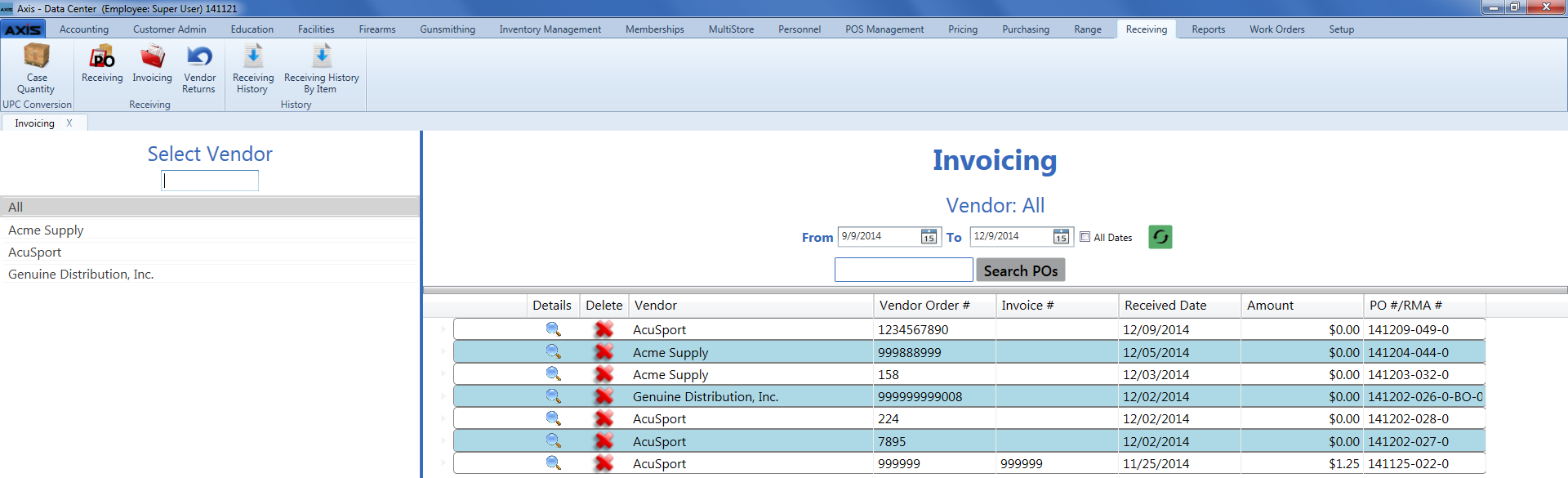Expand the row for PO 141125-022-0
Image resolution: width=1568 pixels, height=478 pixels.
click(443, 462)
